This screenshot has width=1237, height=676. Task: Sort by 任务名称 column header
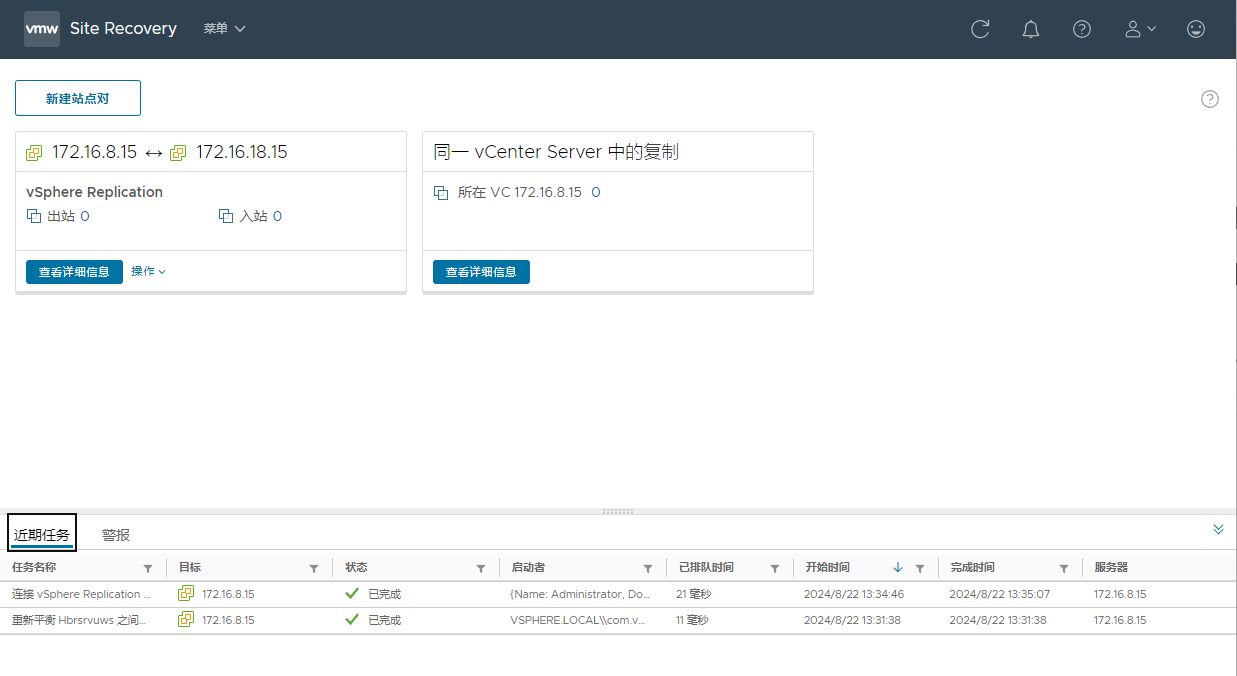tap(34, 567)
